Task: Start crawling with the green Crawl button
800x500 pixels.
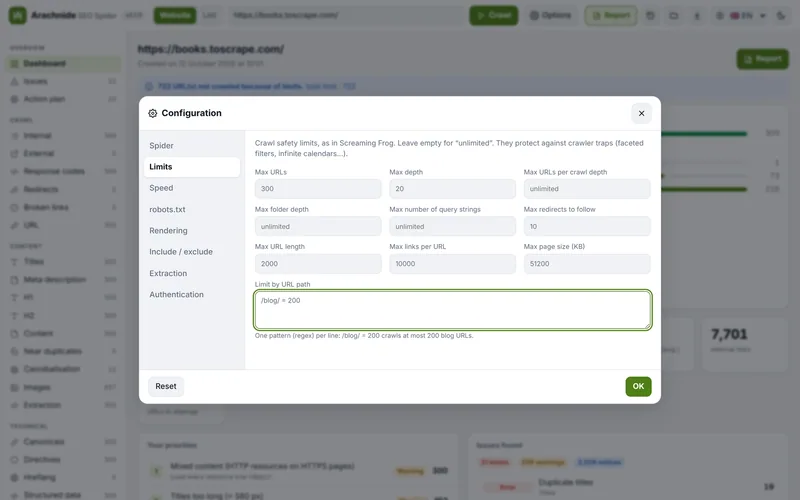Action: 493,15
